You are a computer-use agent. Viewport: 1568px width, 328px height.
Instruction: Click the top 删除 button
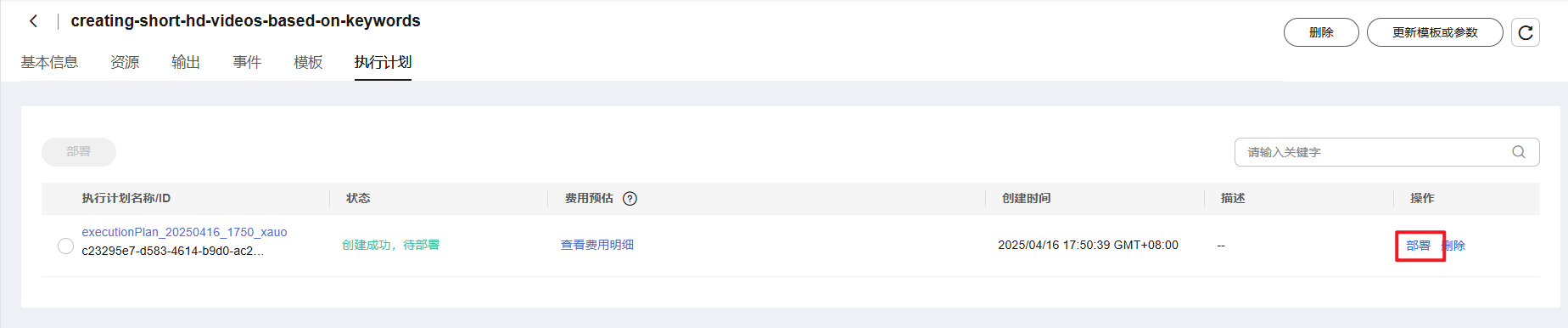(1321, 32)
